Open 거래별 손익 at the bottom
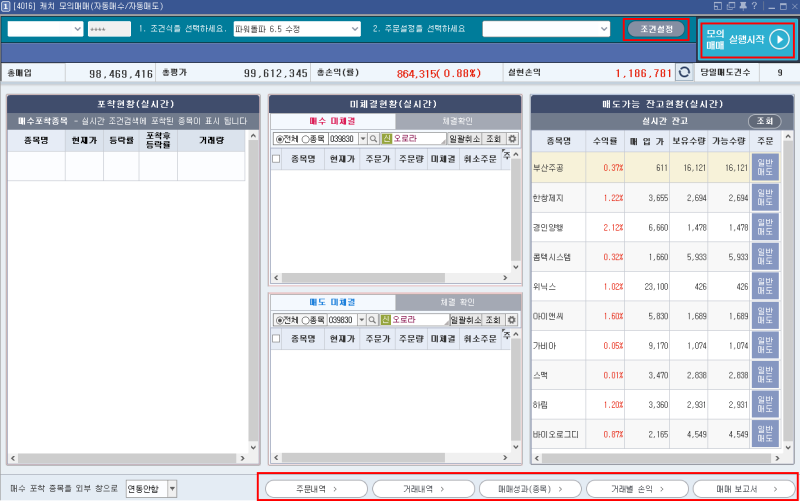The image size is (800, 501). click(637, 489)
